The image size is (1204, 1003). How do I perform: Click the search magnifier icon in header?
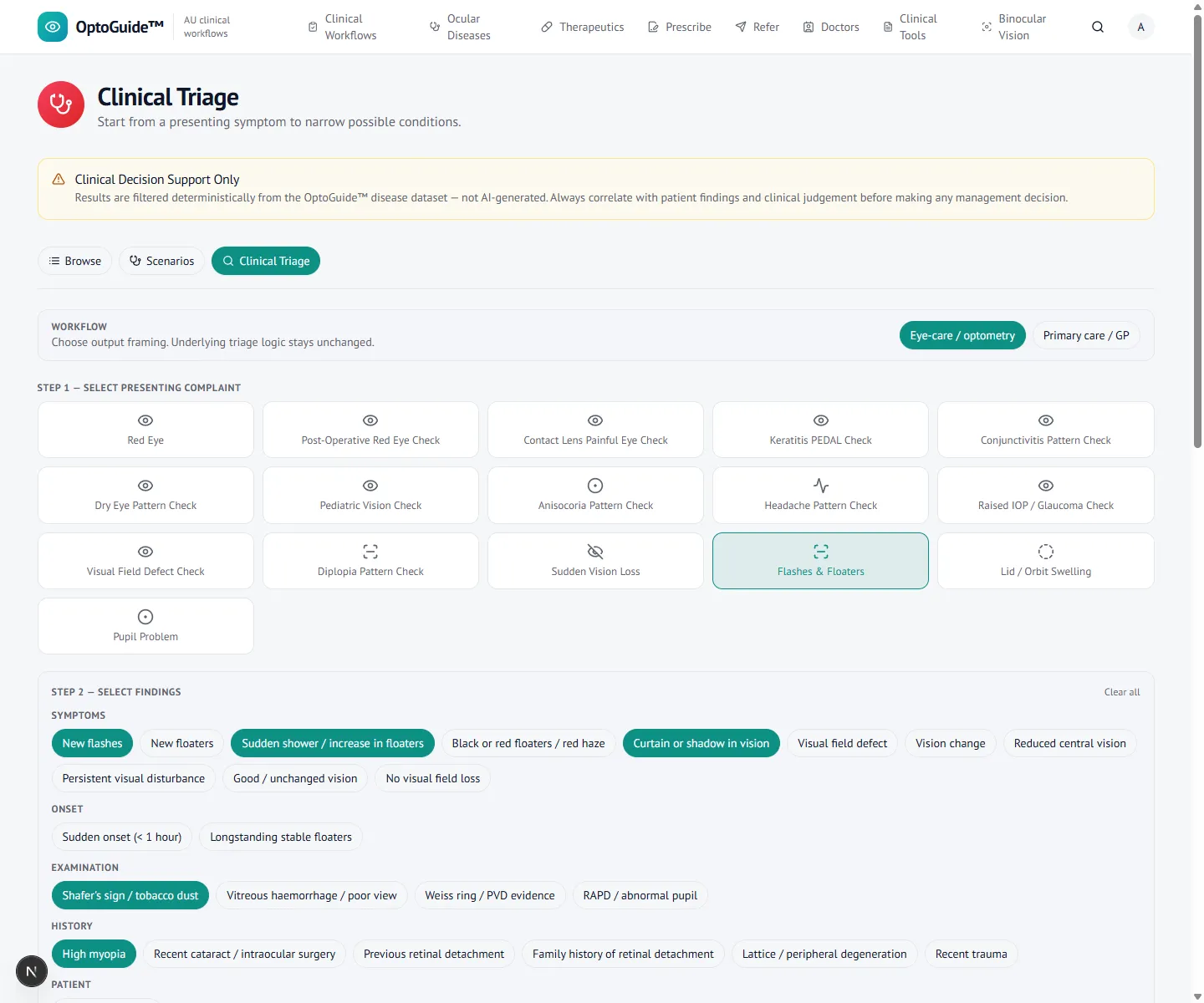[x=1098, y=27]
